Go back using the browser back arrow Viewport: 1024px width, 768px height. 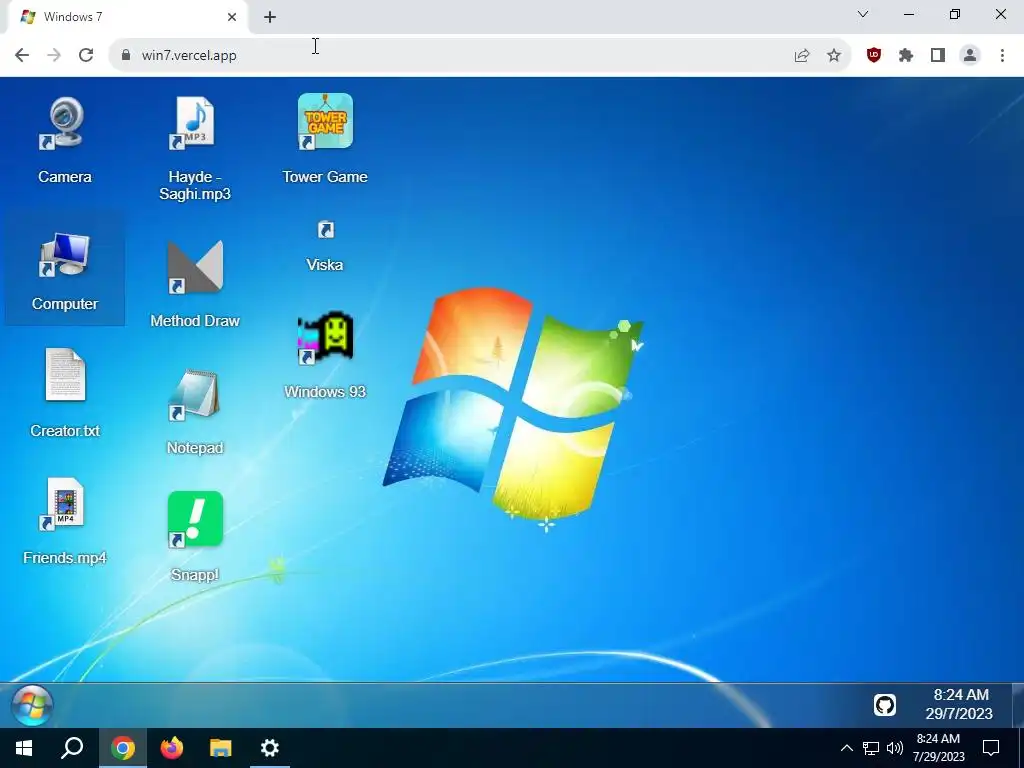point(22,55)
